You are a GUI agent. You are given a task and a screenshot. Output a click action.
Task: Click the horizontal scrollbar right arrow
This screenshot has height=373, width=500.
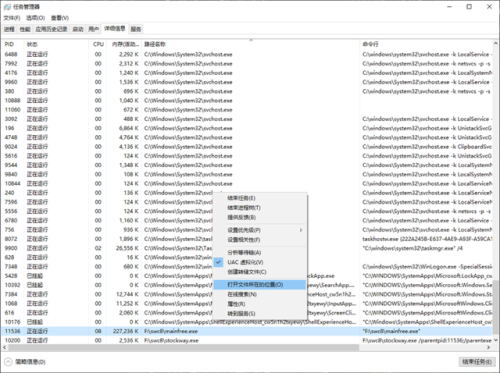489,348
